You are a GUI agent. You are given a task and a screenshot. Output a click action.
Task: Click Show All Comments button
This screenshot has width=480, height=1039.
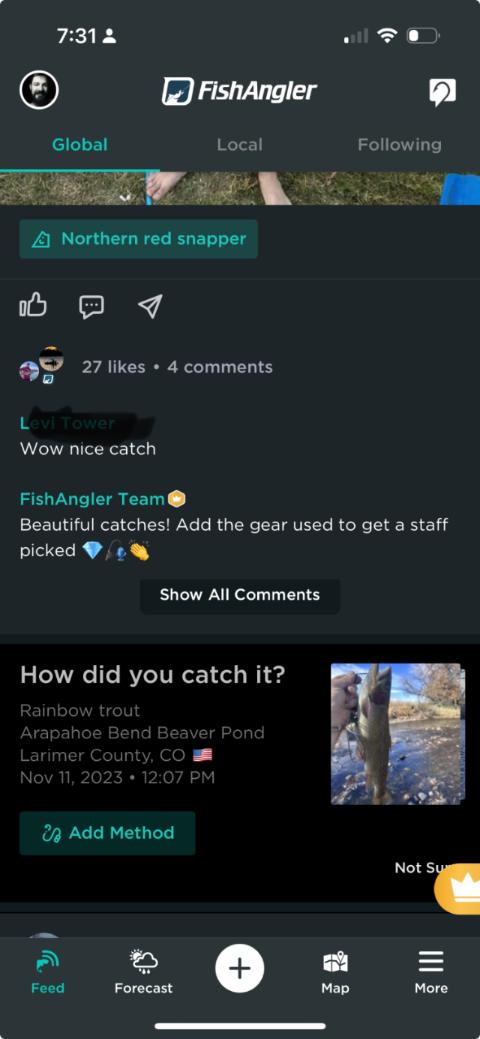coord(240,595)
